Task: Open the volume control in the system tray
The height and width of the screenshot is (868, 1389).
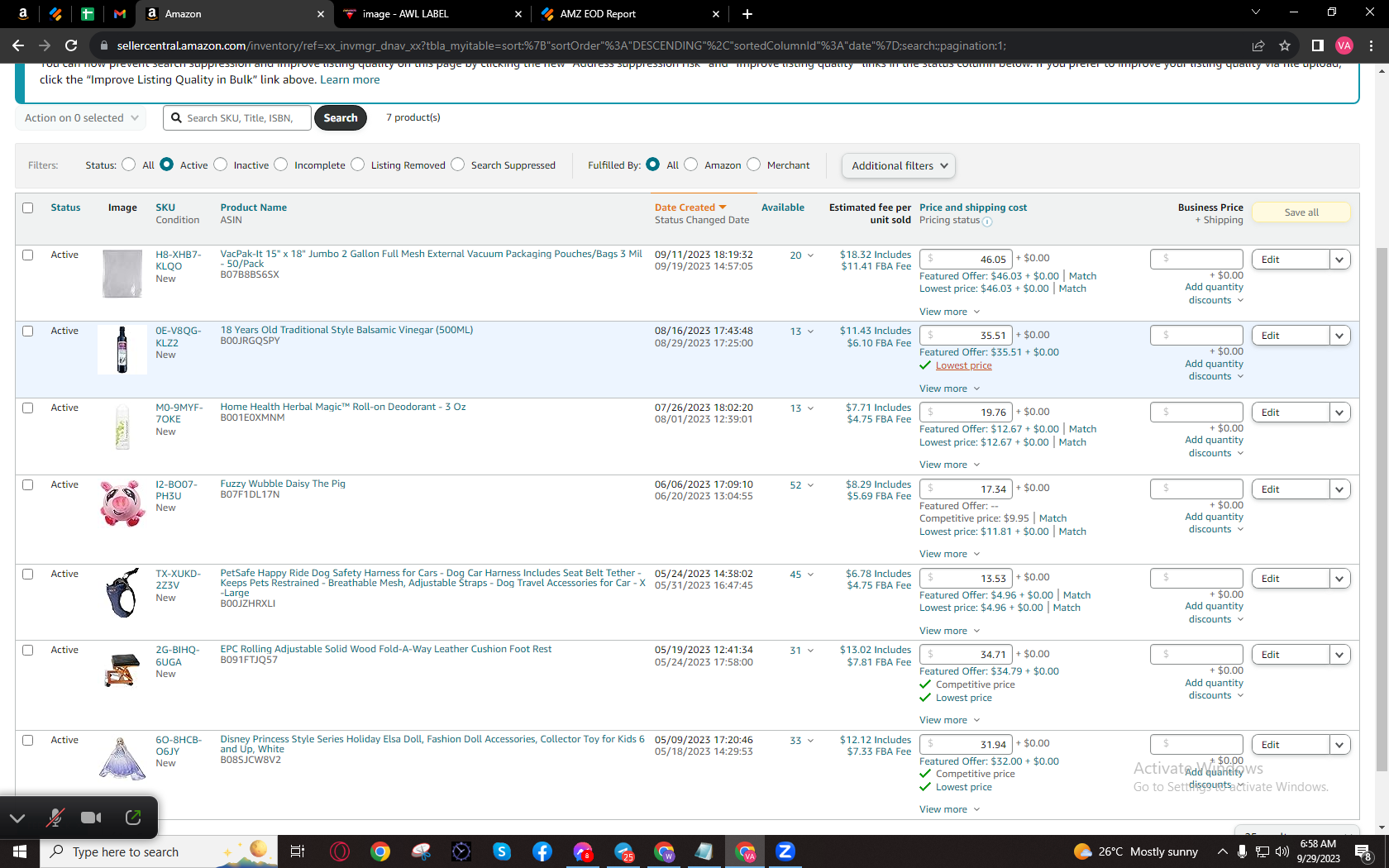Action: pyautogui.click(x=1282, y=851)
